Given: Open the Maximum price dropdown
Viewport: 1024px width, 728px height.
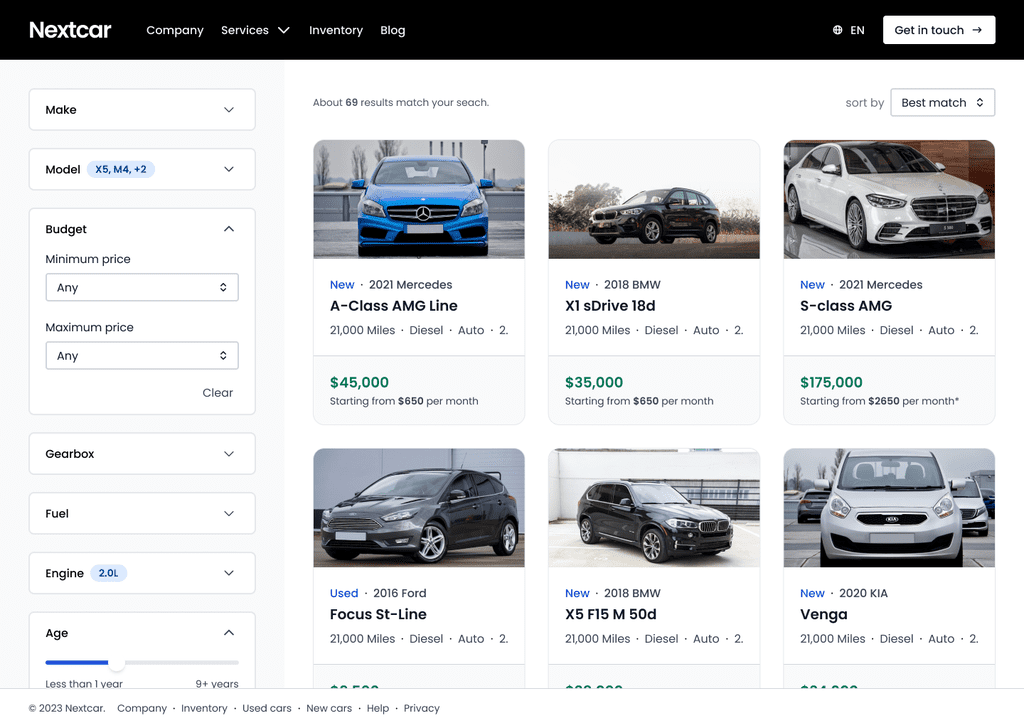Looking at the screenshot, I should [x=142, y=356].
